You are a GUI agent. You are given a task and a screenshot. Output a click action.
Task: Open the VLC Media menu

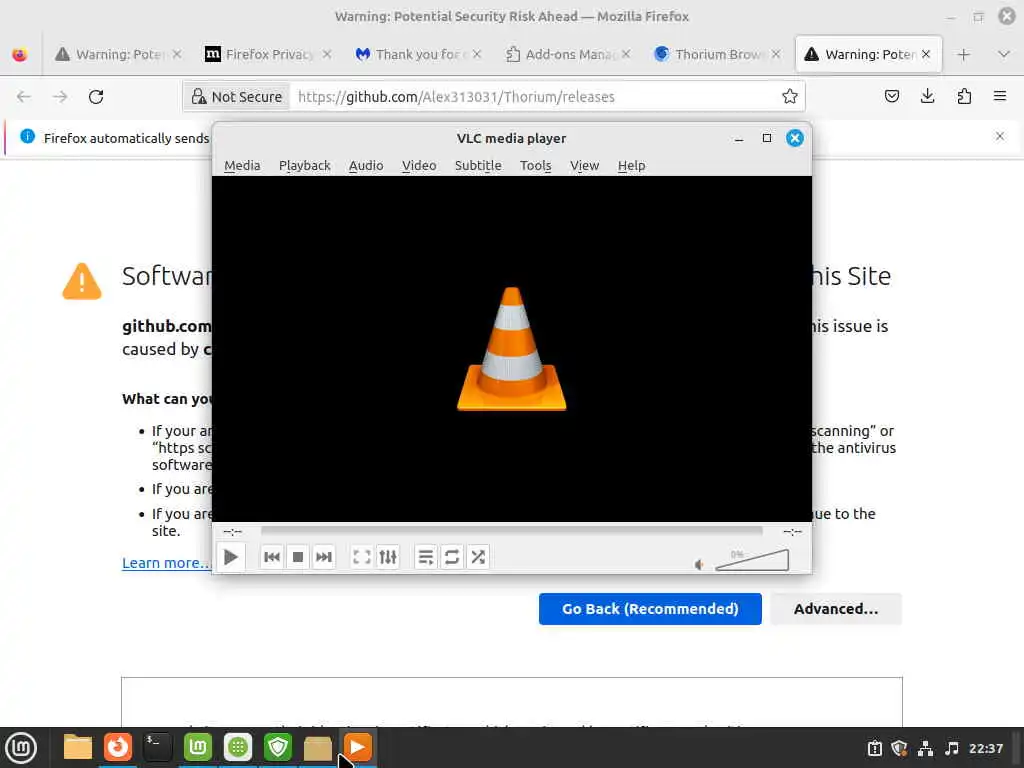point(242,165)
